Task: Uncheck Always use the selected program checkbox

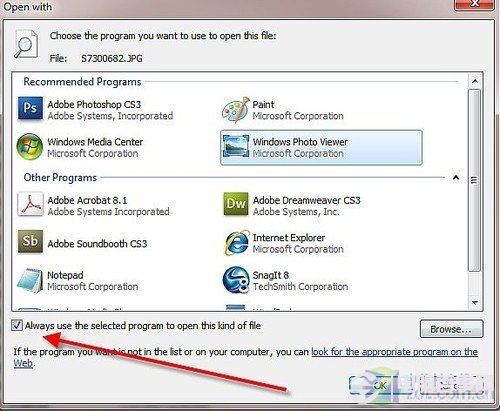Action: 17,325
